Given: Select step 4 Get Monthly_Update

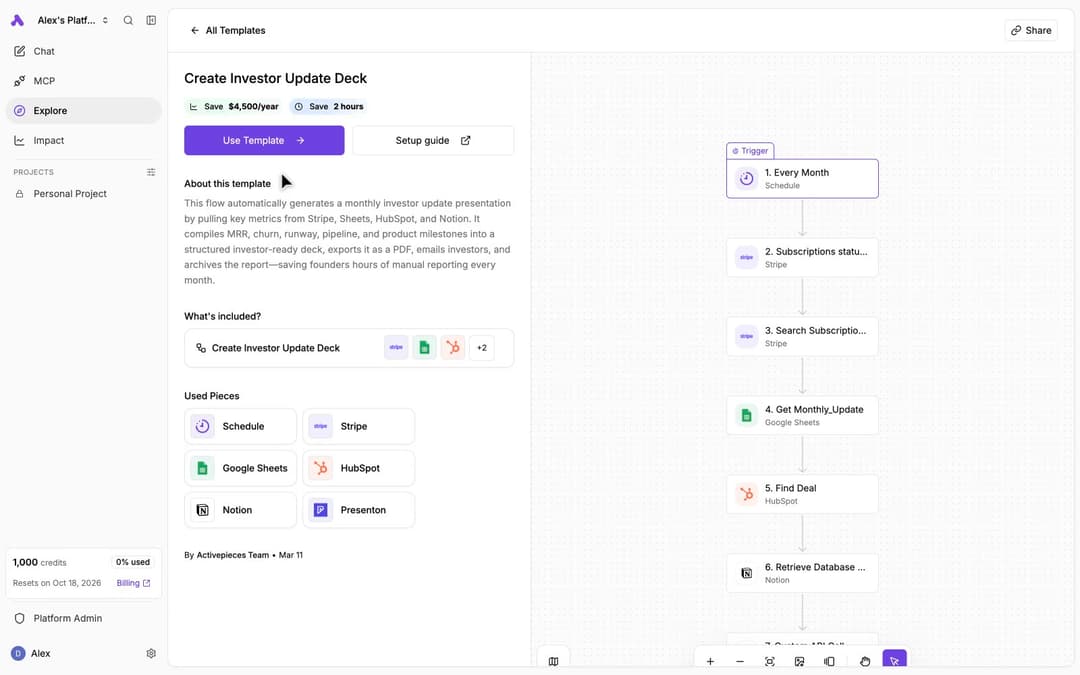Looking at the screenshot, I should pos(802,415).
